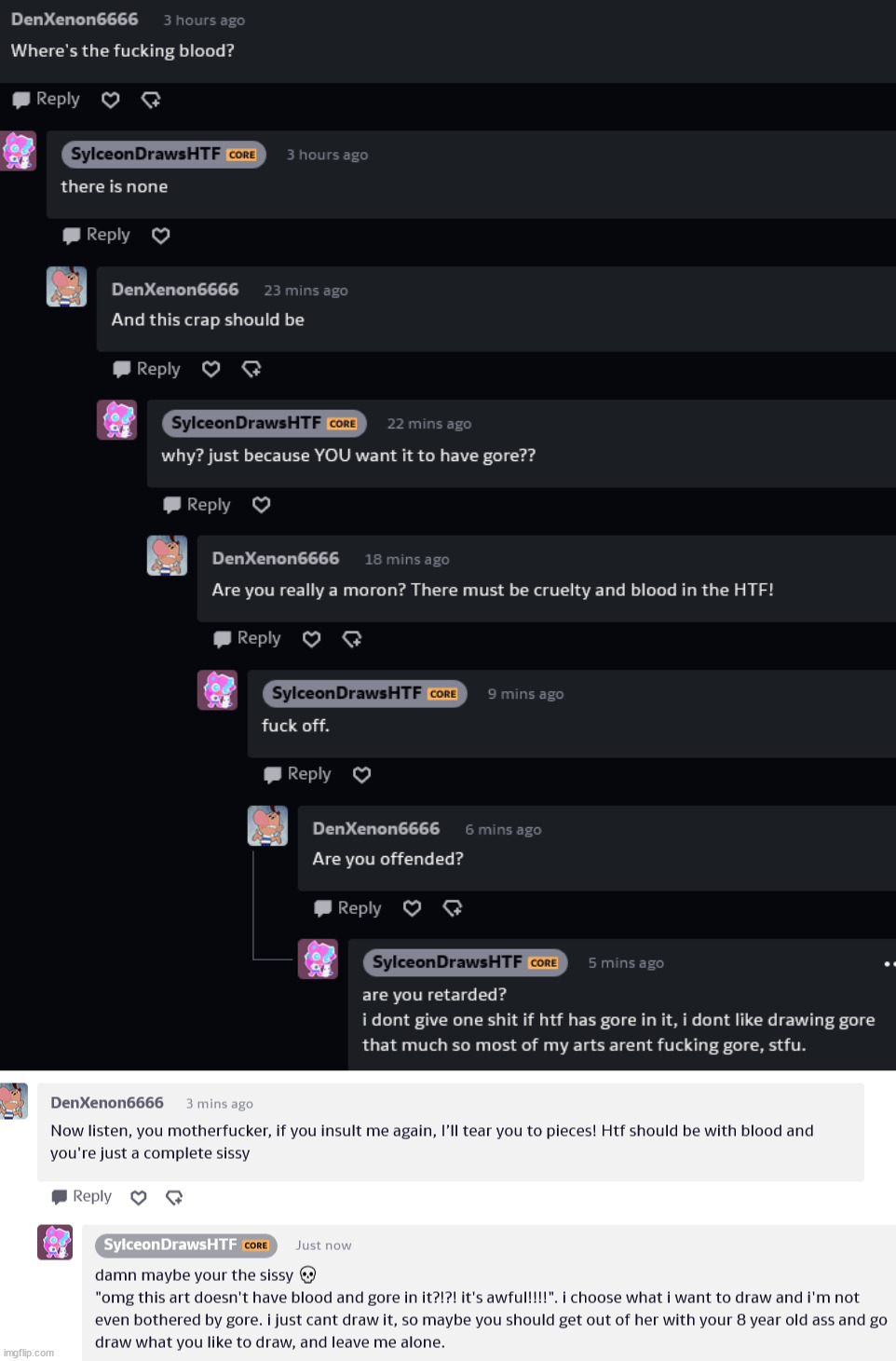This screenshot has height=1361, width=896.
Task: Add reaction to 'Are you offended?' comment
Action: point(453,908)
